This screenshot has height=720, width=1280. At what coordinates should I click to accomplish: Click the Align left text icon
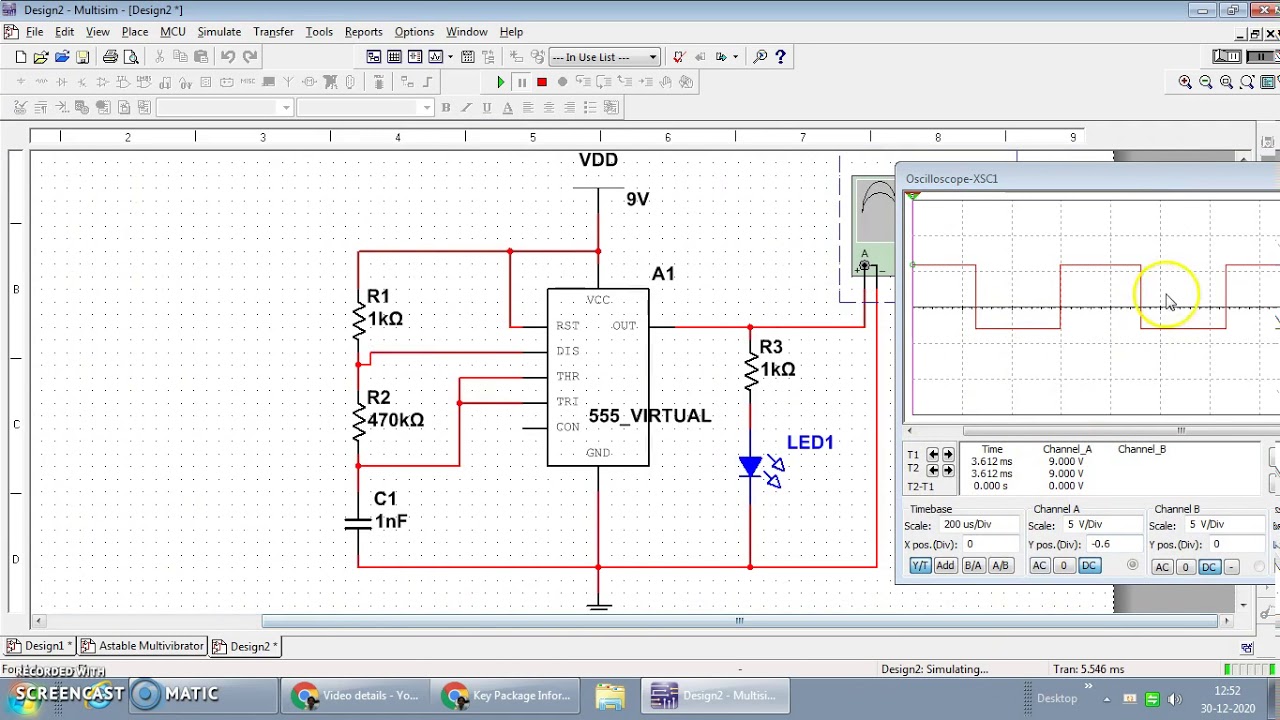[528, 107]
